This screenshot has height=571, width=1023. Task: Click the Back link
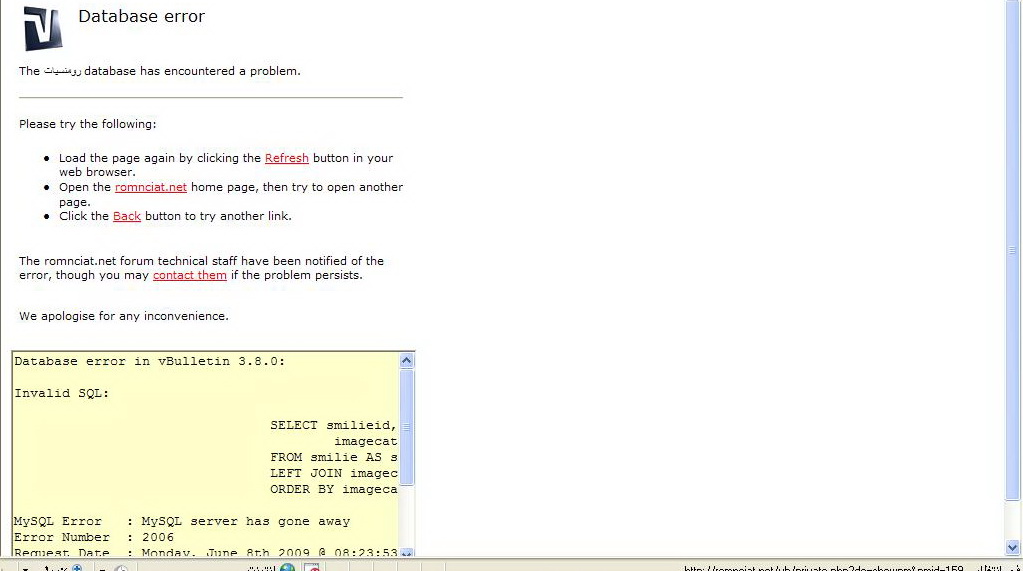pyautogui.click(x=127, y=216)
